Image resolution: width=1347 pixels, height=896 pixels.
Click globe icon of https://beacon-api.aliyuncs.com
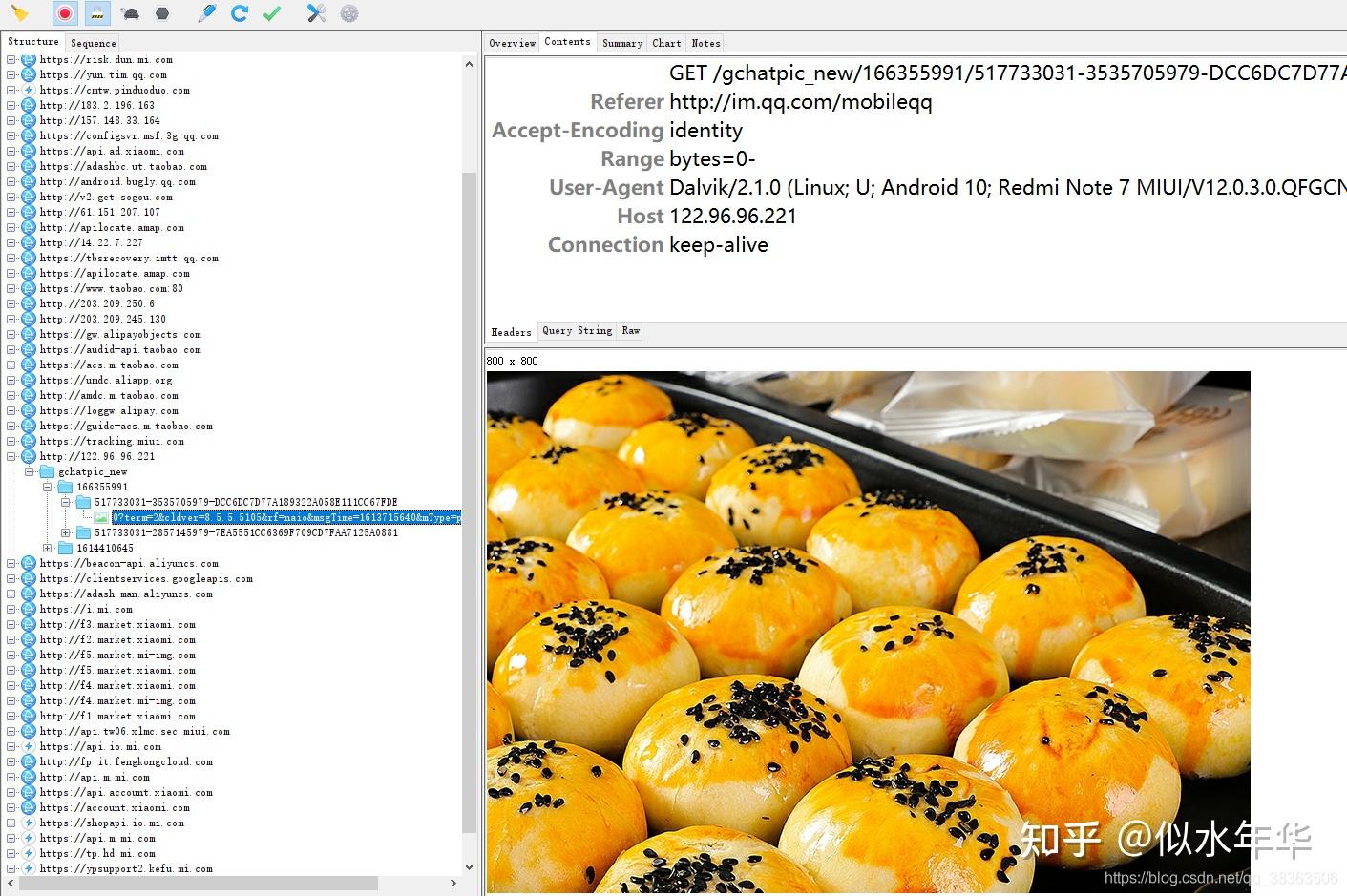[29, 563]
